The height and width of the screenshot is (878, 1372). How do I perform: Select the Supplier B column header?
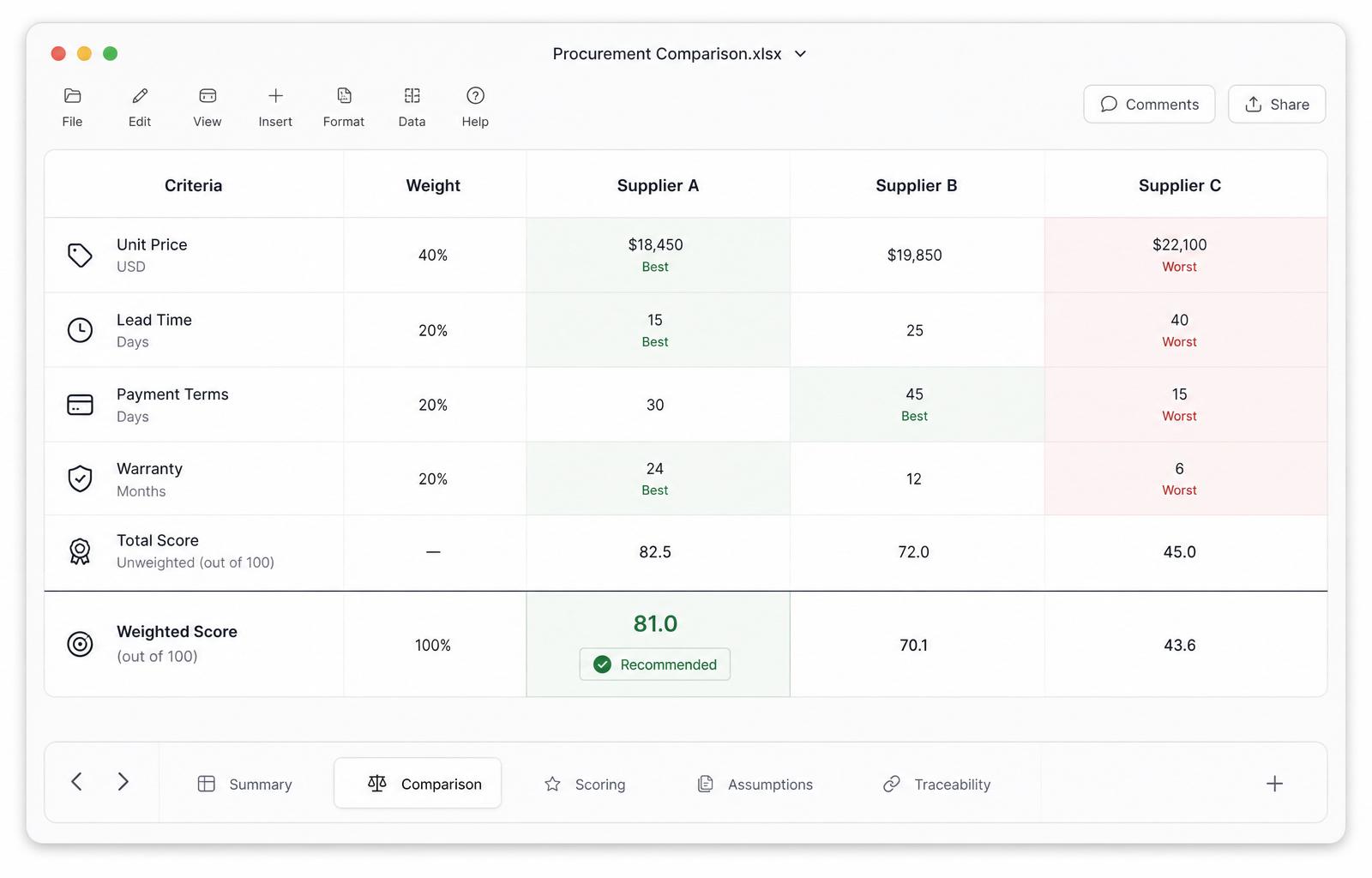point(917,185)
